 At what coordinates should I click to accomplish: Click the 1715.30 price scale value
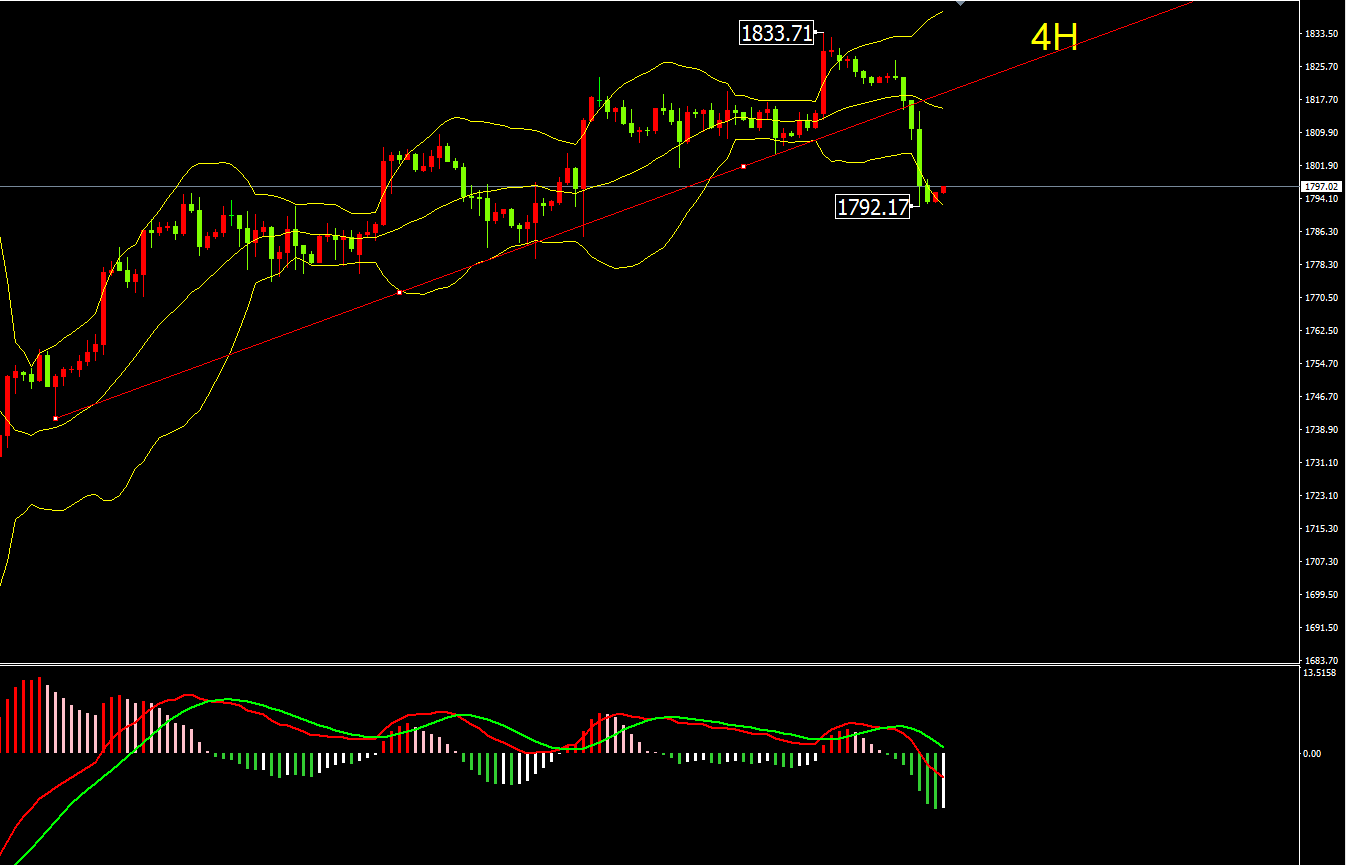click(x=1321, y=529)
